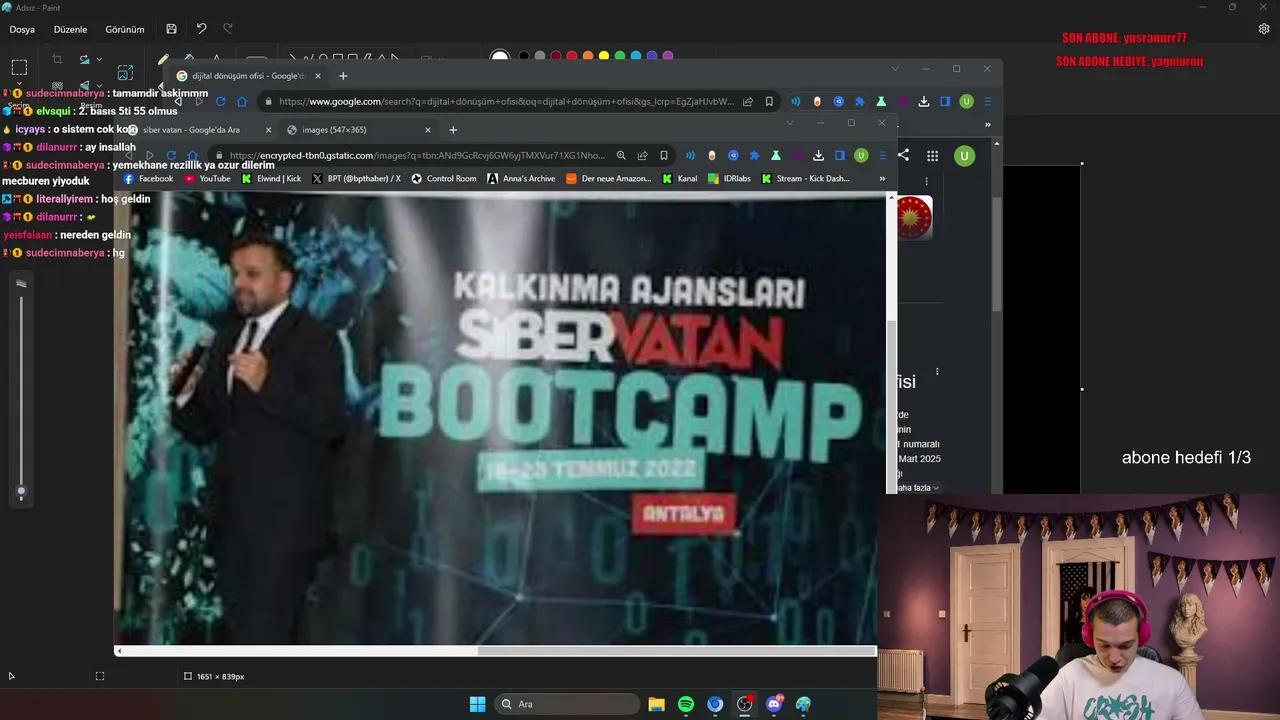Open the Elwind | Kick bookmark

point(271,179)
